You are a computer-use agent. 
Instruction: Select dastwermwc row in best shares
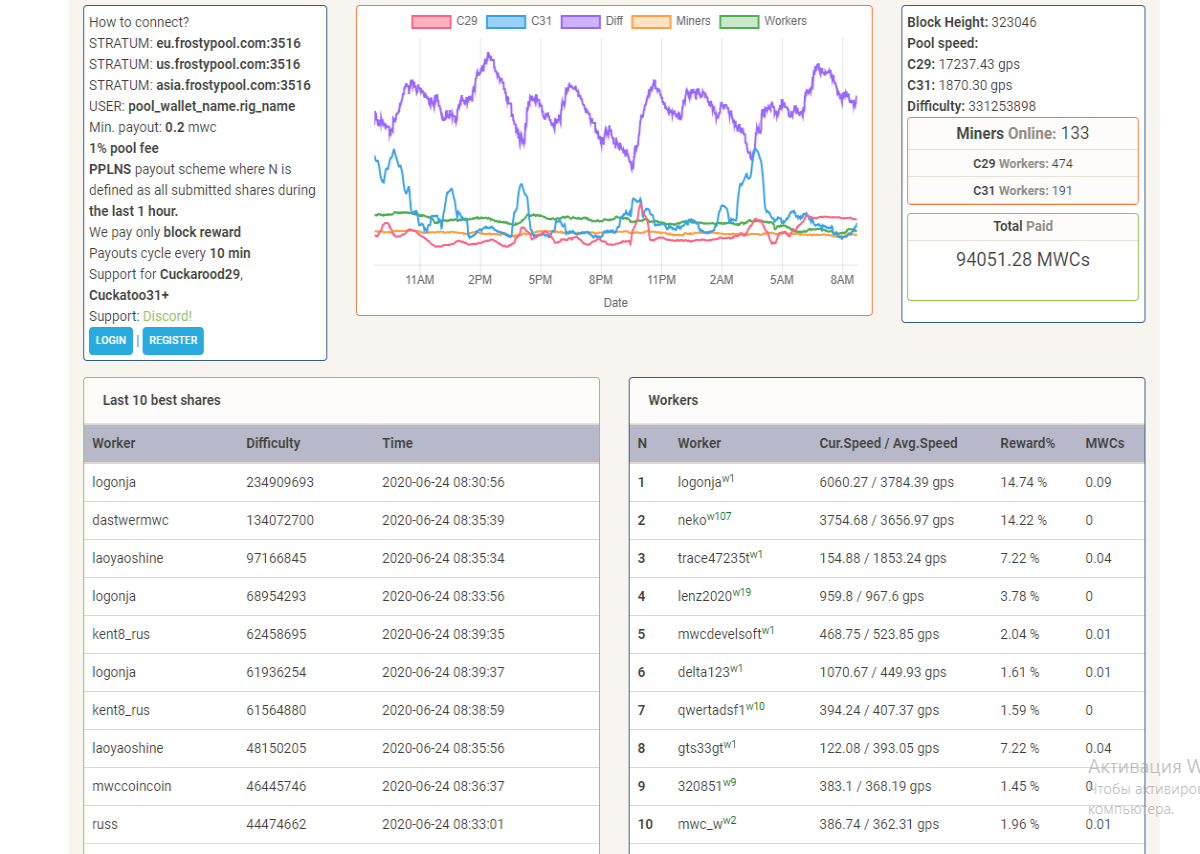341,520
